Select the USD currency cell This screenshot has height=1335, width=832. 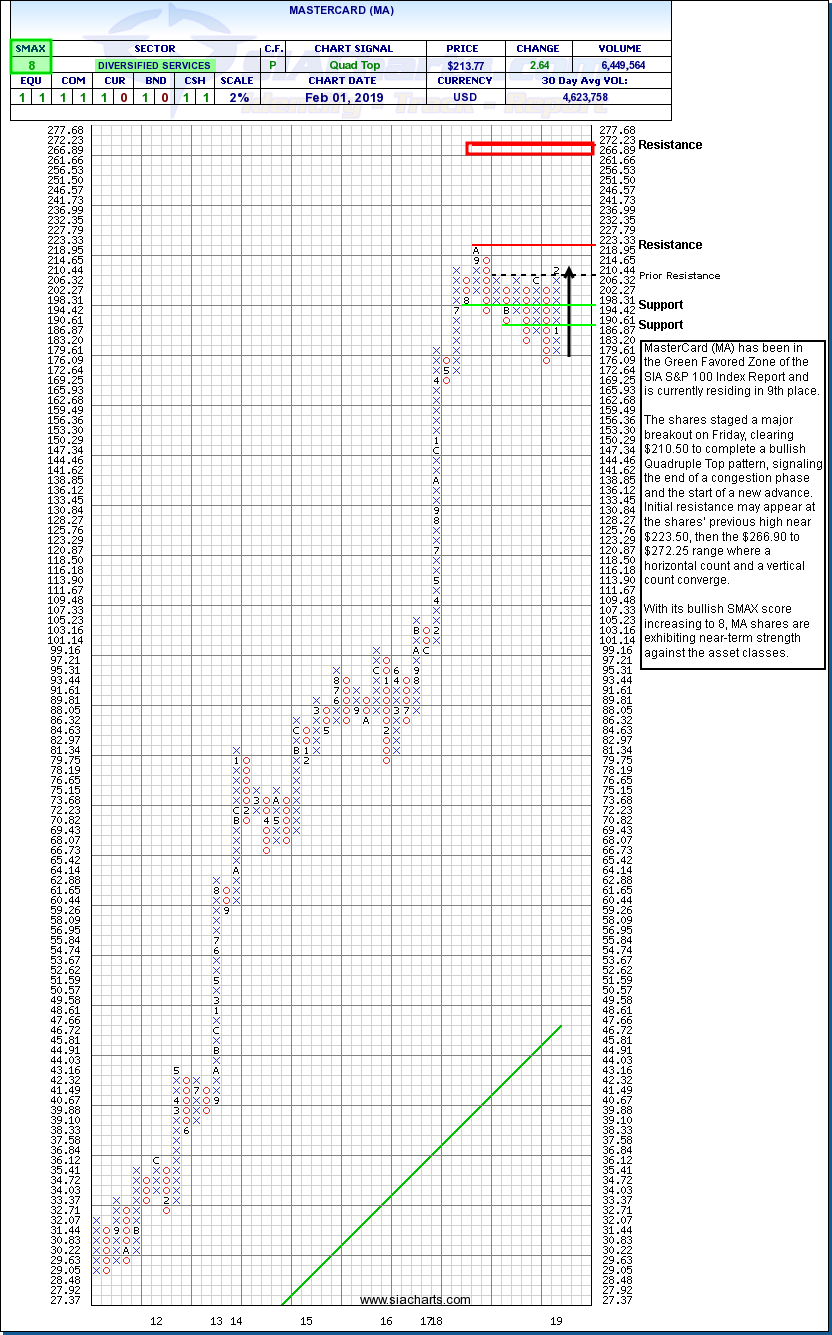[x=464, y=97]
